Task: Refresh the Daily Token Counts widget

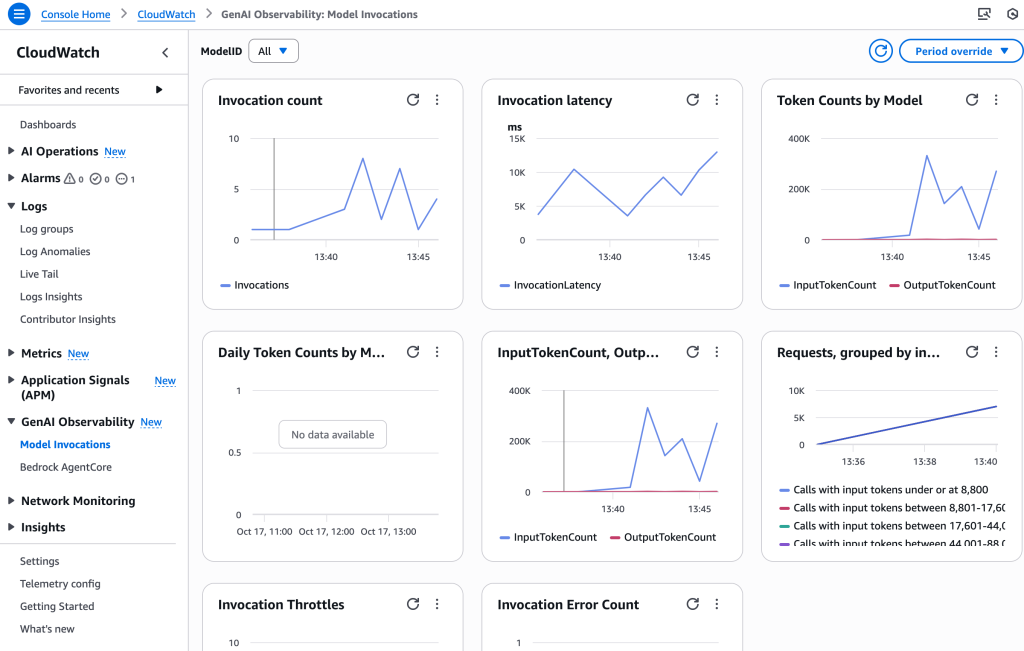Action: coord(413,352)
